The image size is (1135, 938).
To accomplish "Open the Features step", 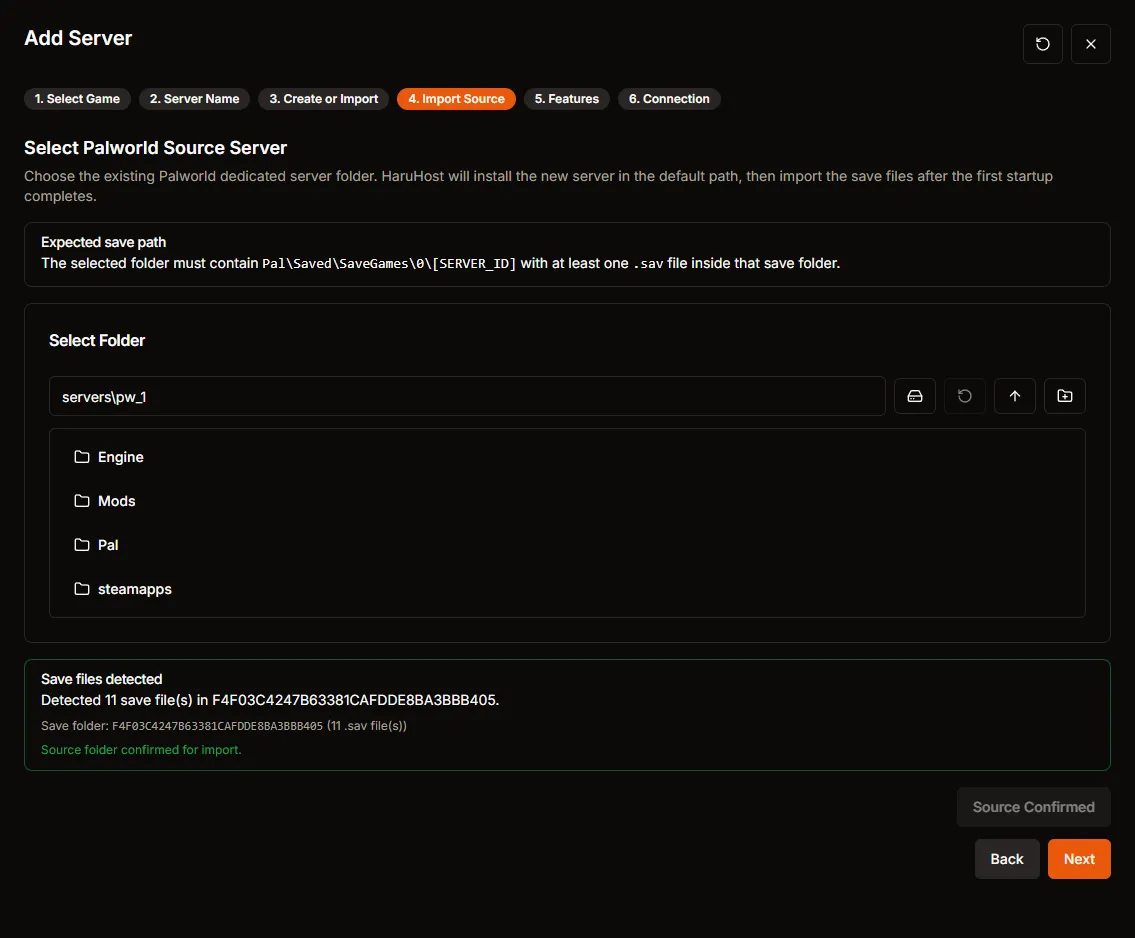I will [x=566, y=98].
